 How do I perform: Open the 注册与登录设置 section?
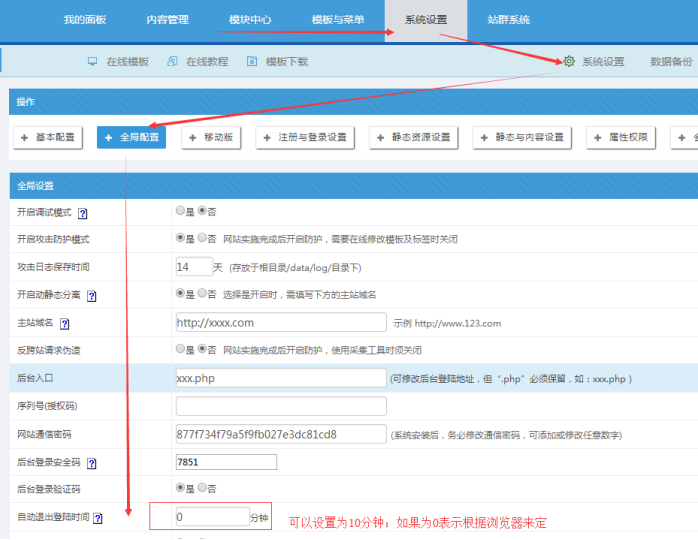click(x=306, y=137)
